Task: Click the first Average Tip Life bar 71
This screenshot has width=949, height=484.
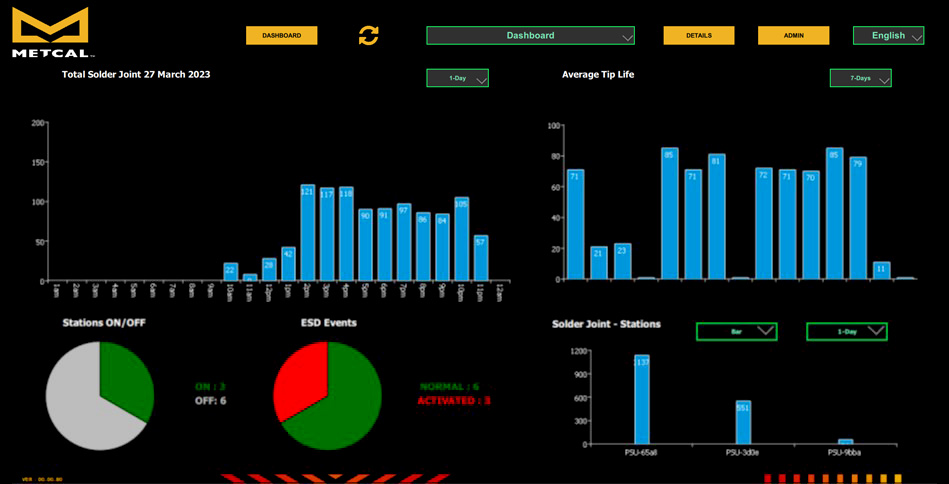Action: coord(575,225)
